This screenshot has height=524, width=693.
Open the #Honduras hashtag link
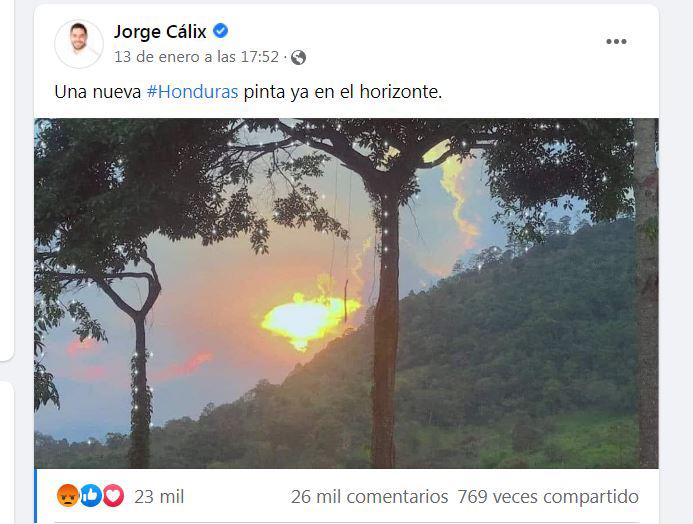tap(192, 92)
